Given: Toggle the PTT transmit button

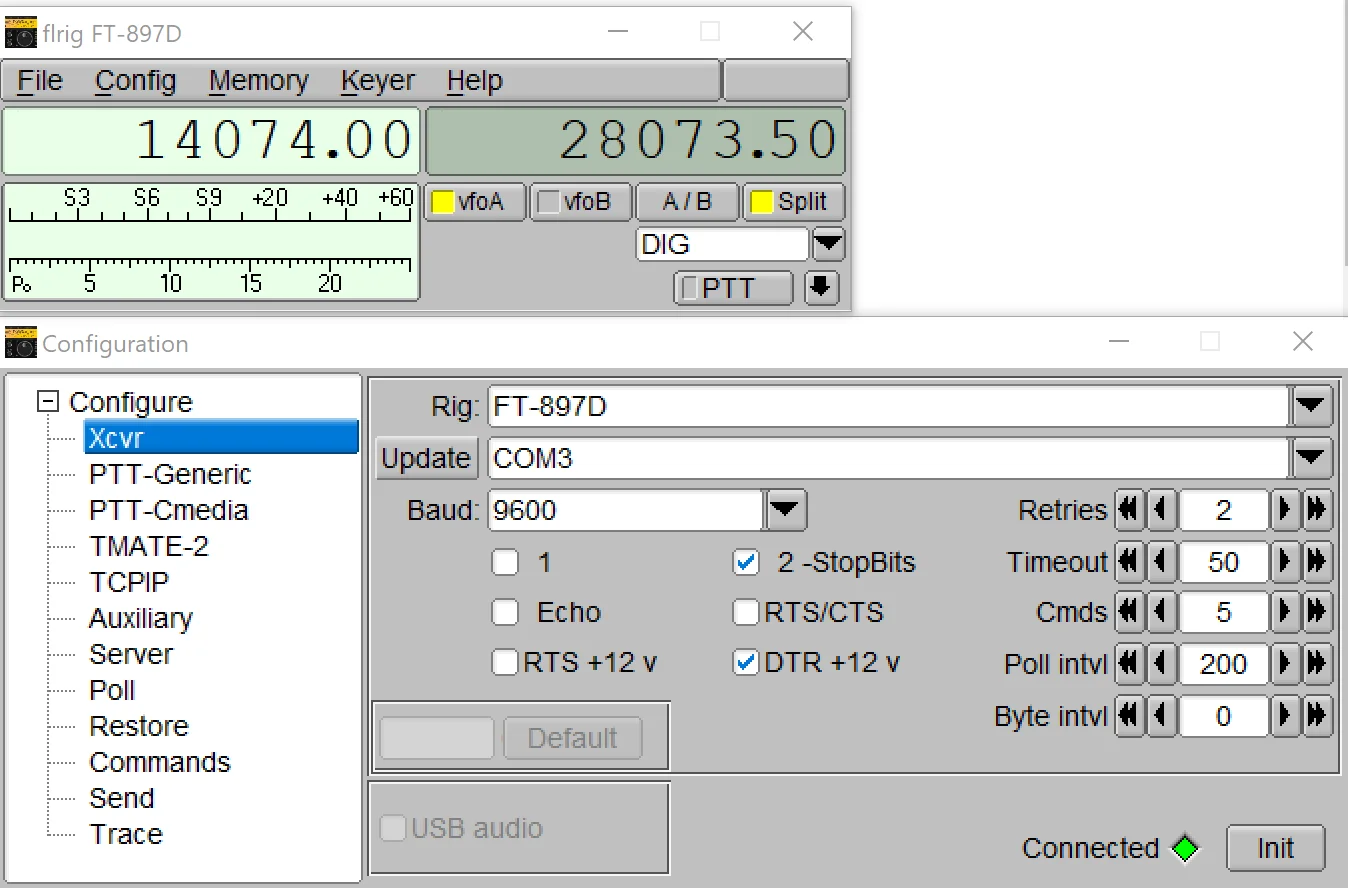Looking at the screenshot, I should point(733,289).
